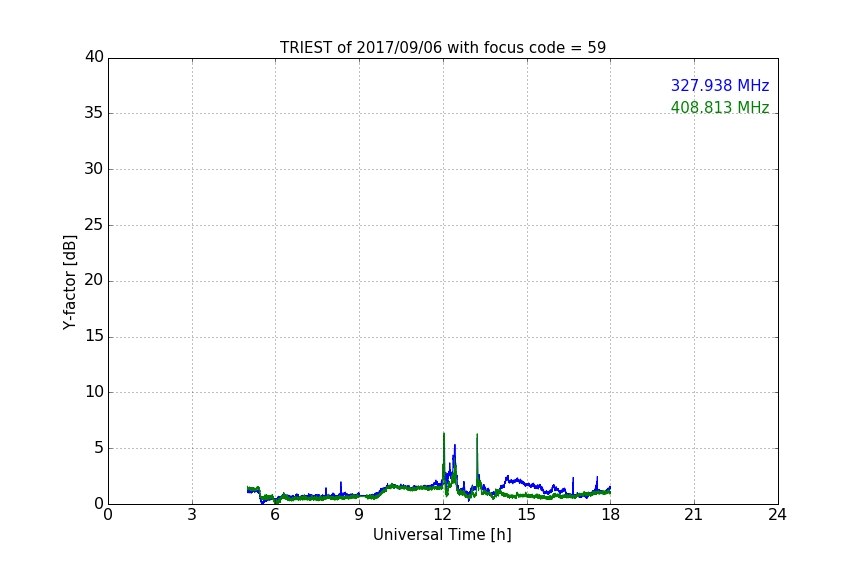The height and width of the screenshot is (576, 864).
Task: Click the green spike peak at 12 hours
Action: [x=444, y=434]
